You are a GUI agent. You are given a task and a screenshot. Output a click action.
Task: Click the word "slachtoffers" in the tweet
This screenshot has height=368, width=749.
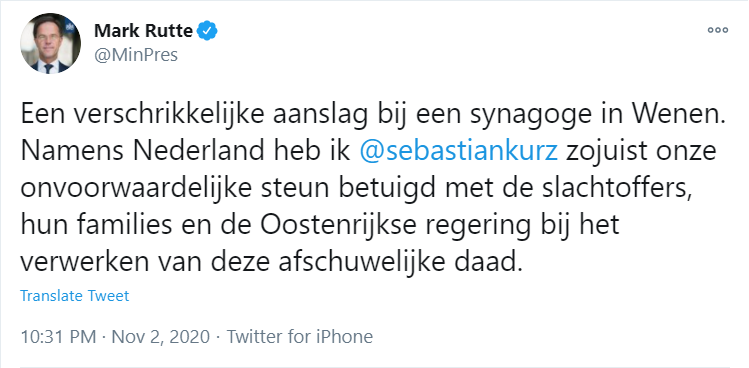pyautogui.click(x=620, y=189)
